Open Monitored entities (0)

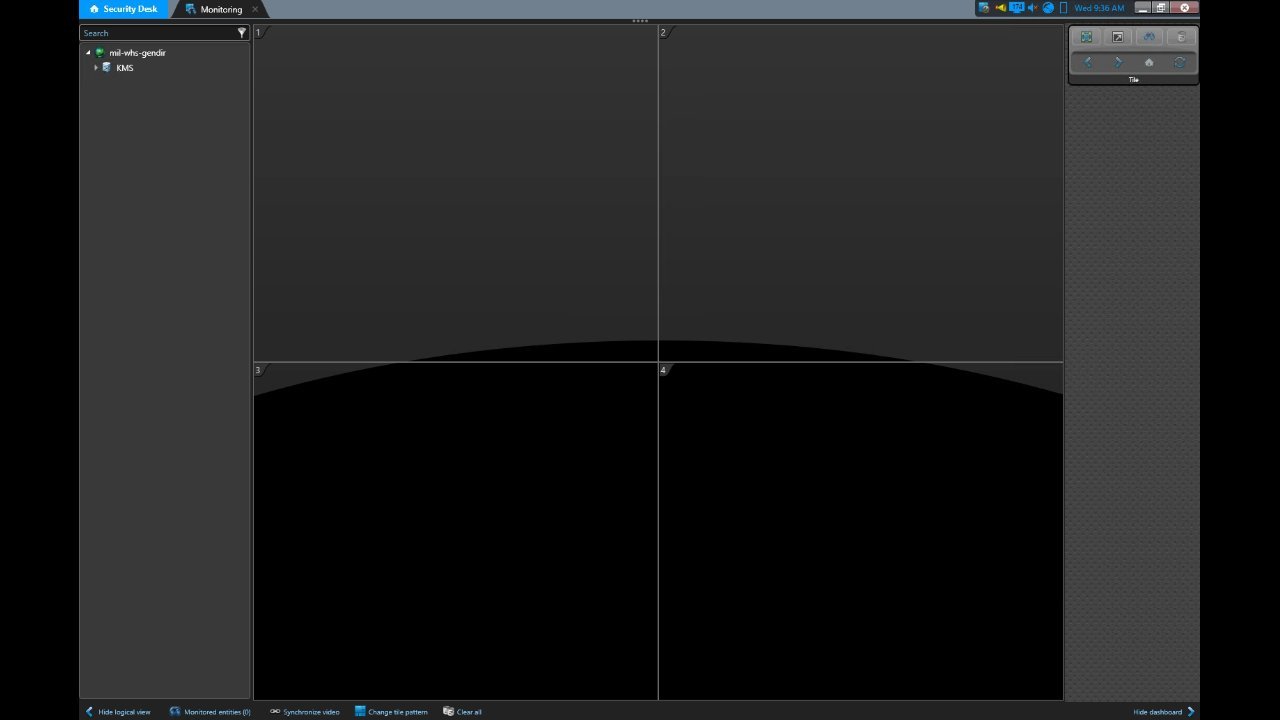click(x=210, y=712)
